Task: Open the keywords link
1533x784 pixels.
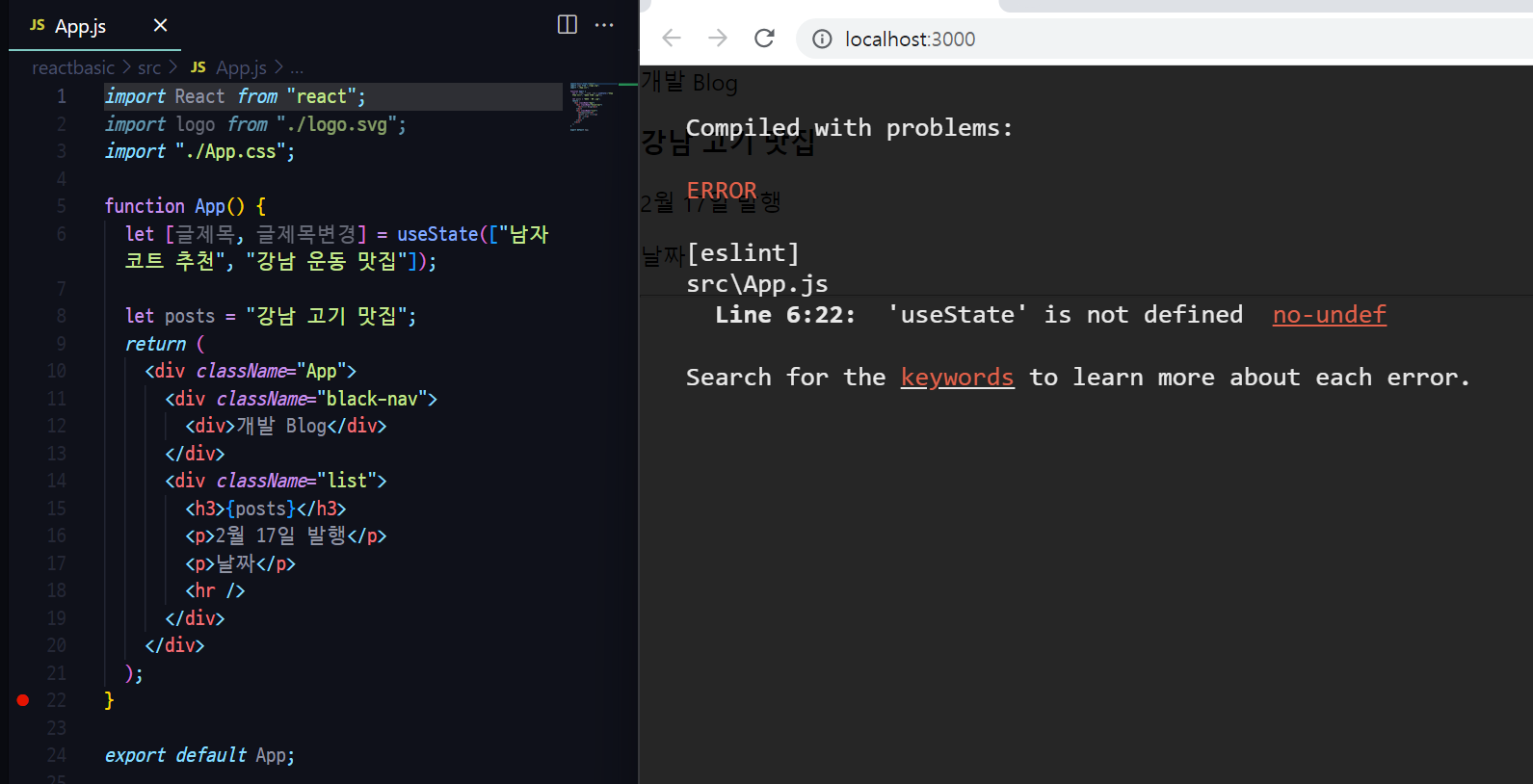Action: coord(957,378)
